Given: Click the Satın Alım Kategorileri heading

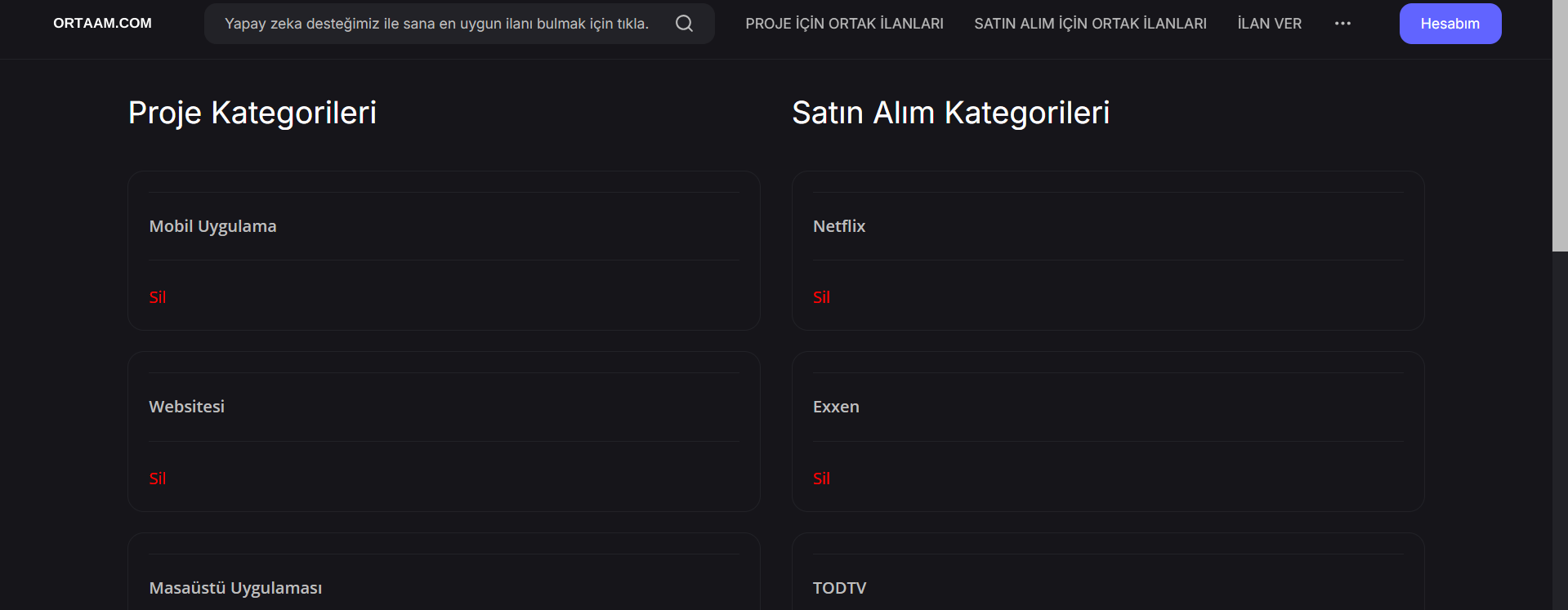Looking at the screenshot, I should [950, 113].
